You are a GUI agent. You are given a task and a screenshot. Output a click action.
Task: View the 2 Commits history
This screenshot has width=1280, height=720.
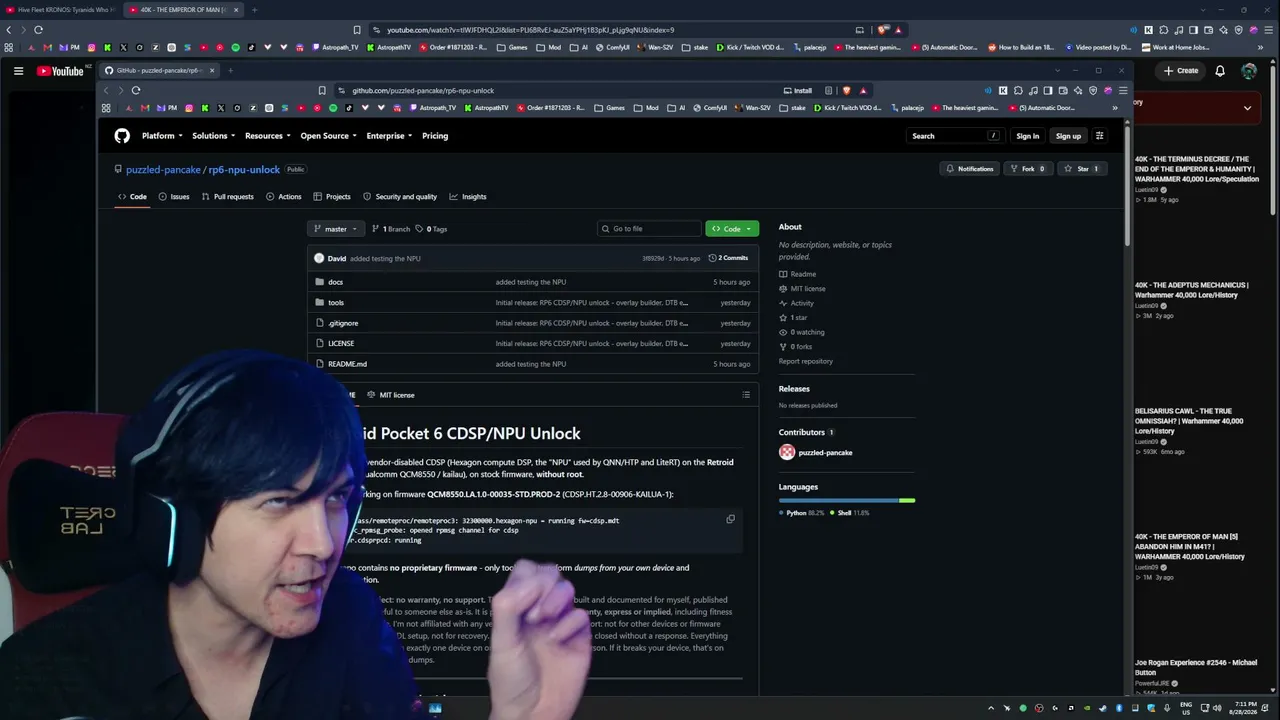point(728,258)
